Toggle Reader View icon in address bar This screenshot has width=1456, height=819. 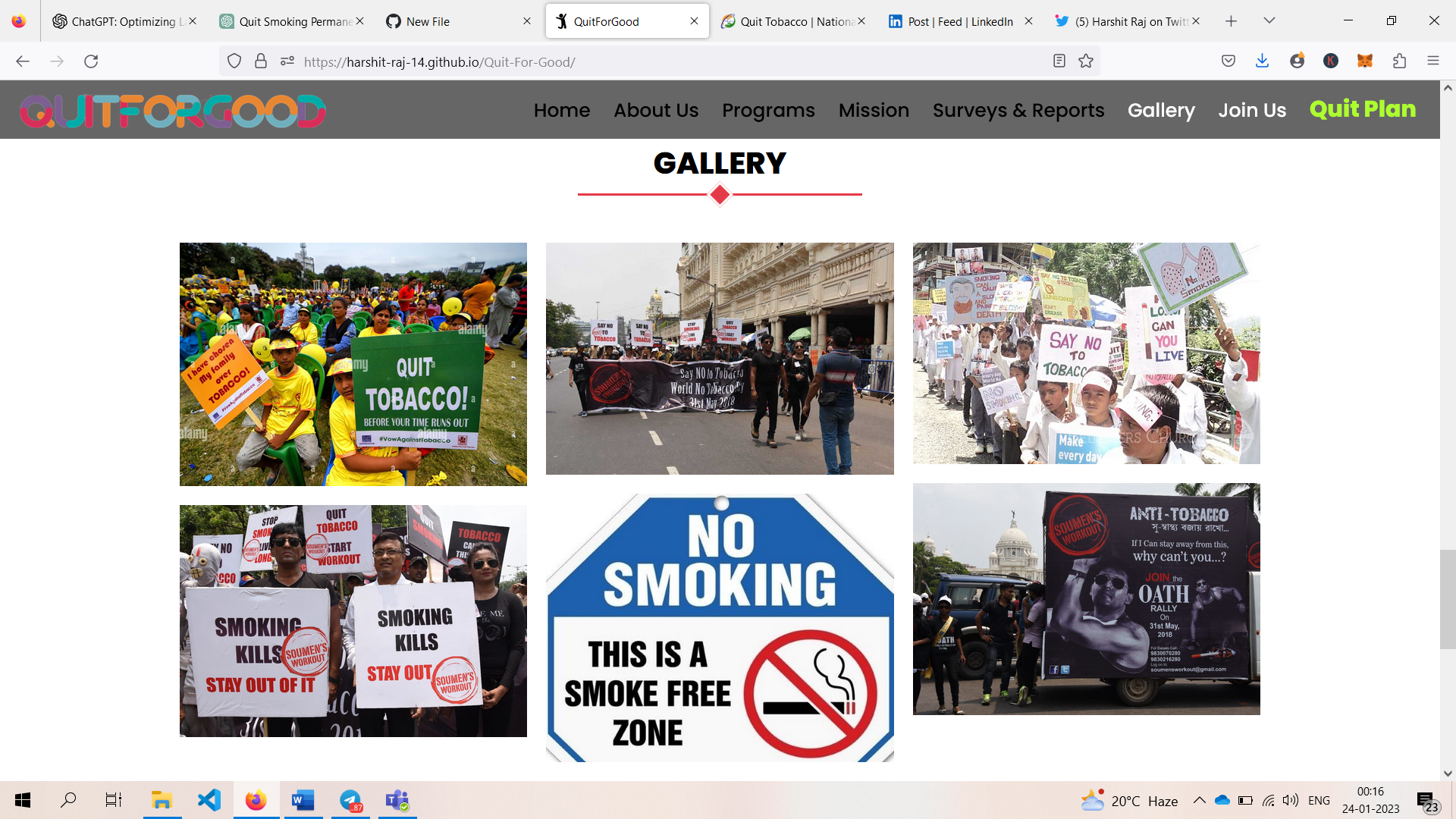1059,61
